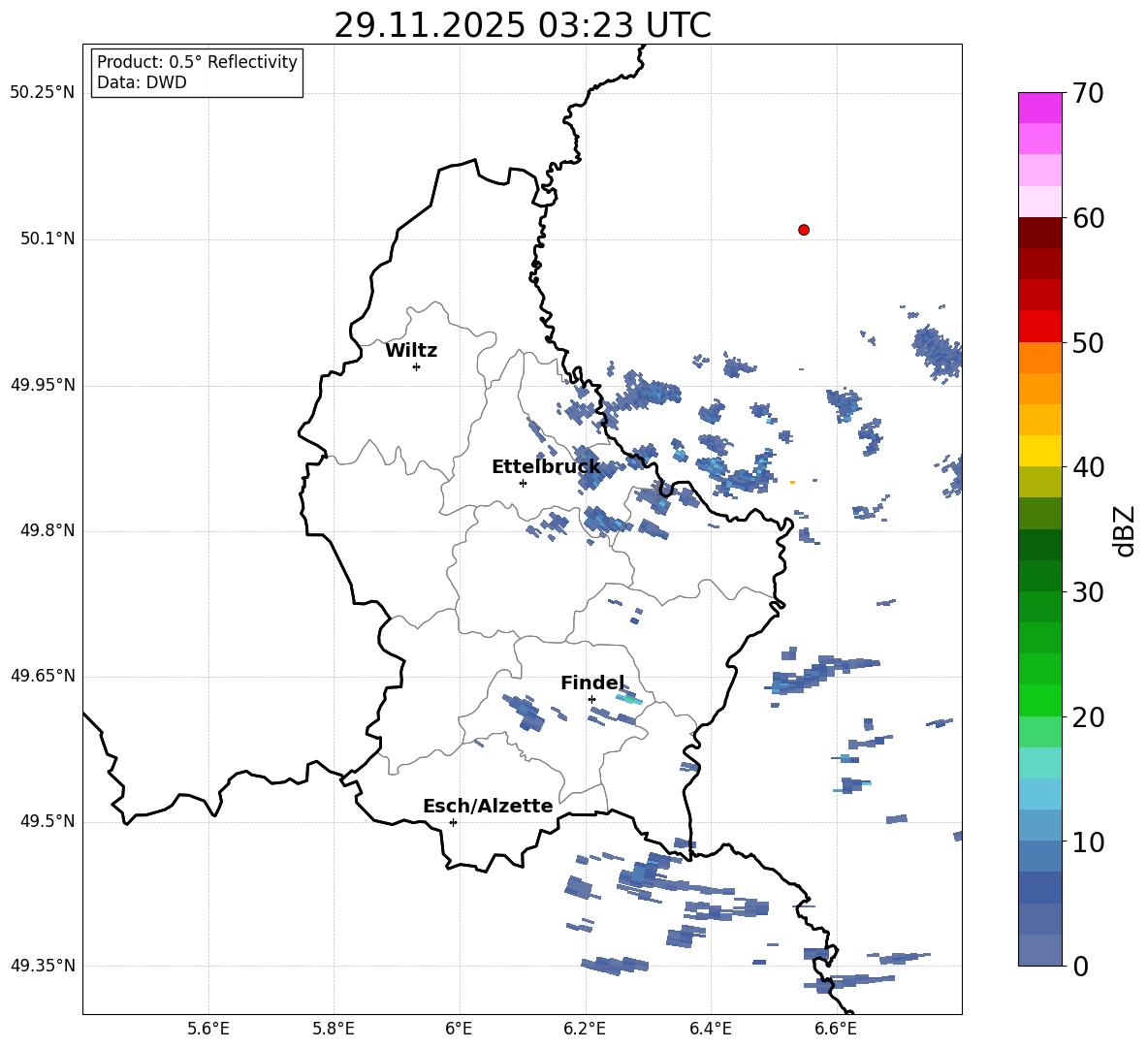The image size is (1148, 1048).
Task: Click the colorbar tick value 60
Action: 1088,218
